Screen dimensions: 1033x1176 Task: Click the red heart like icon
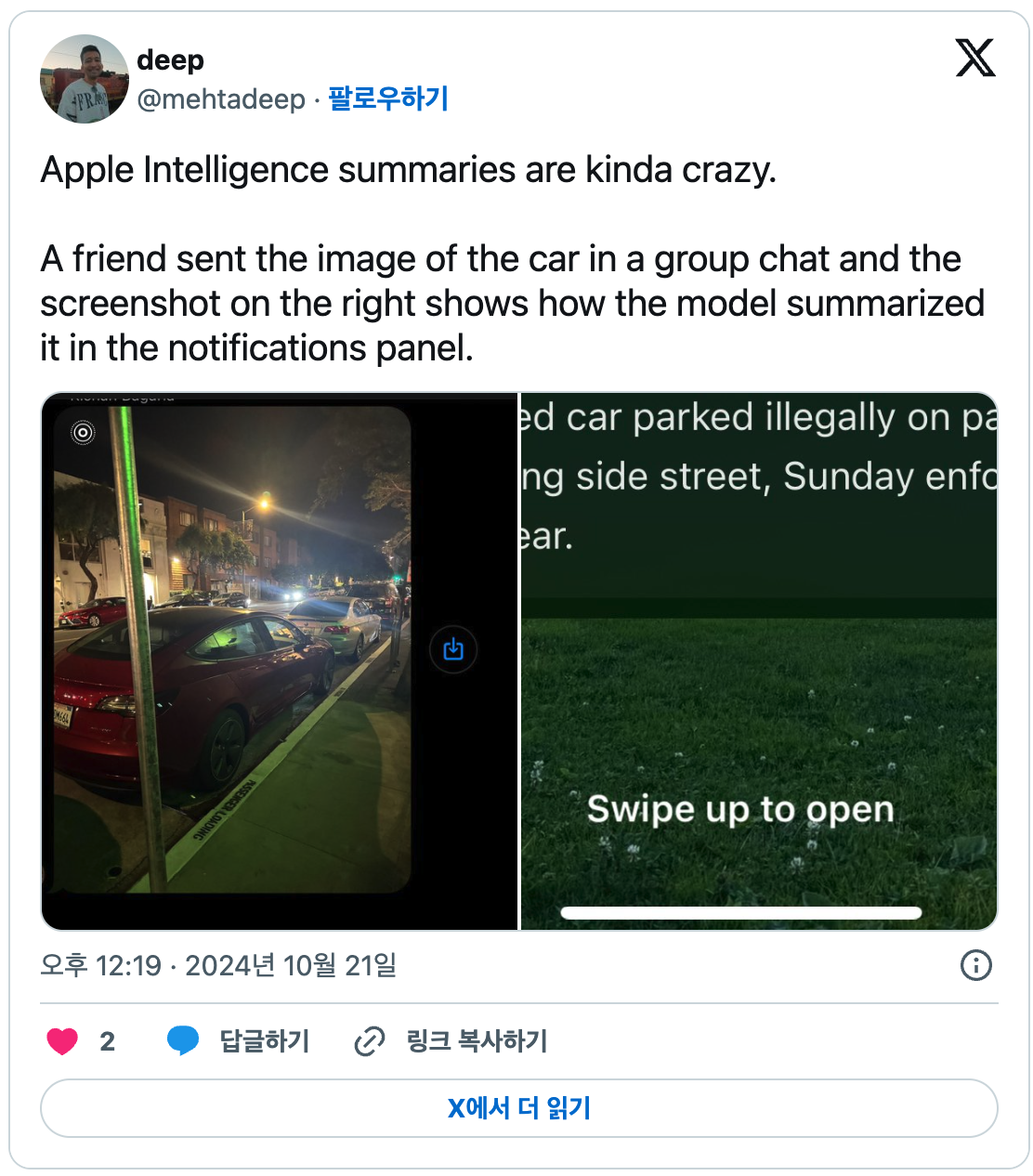click(62, 1041)
